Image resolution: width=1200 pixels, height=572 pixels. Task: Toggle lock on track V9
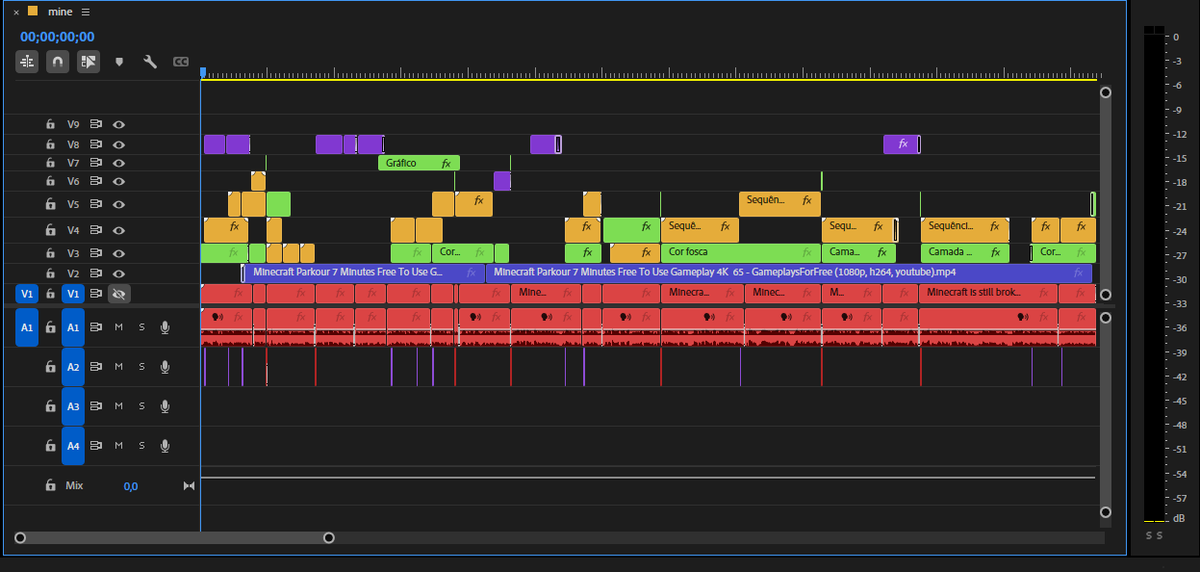point(49,125)
